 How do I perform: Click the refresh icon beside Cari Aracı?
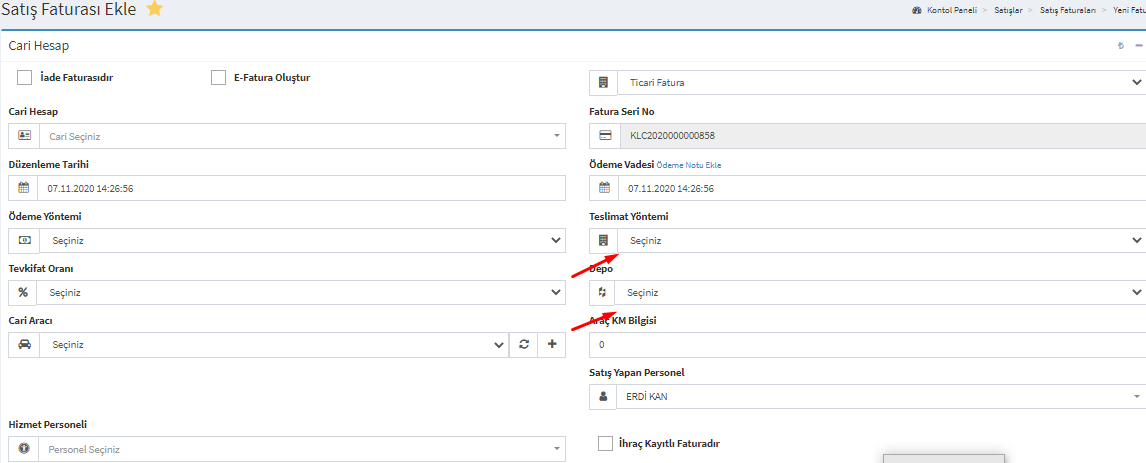(x=523, y=345)
